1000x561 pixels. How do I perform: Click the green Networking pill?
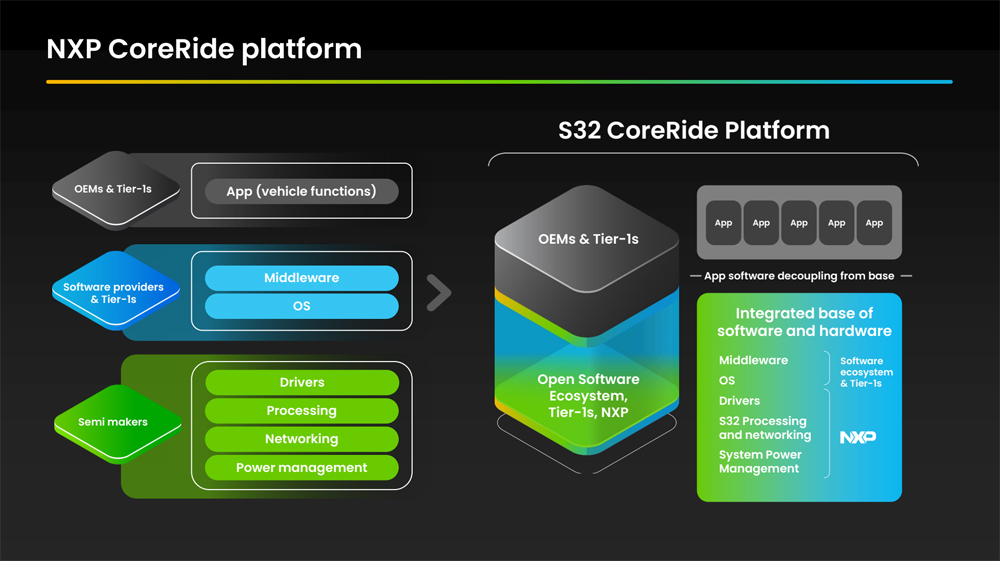tap(302, 439)
